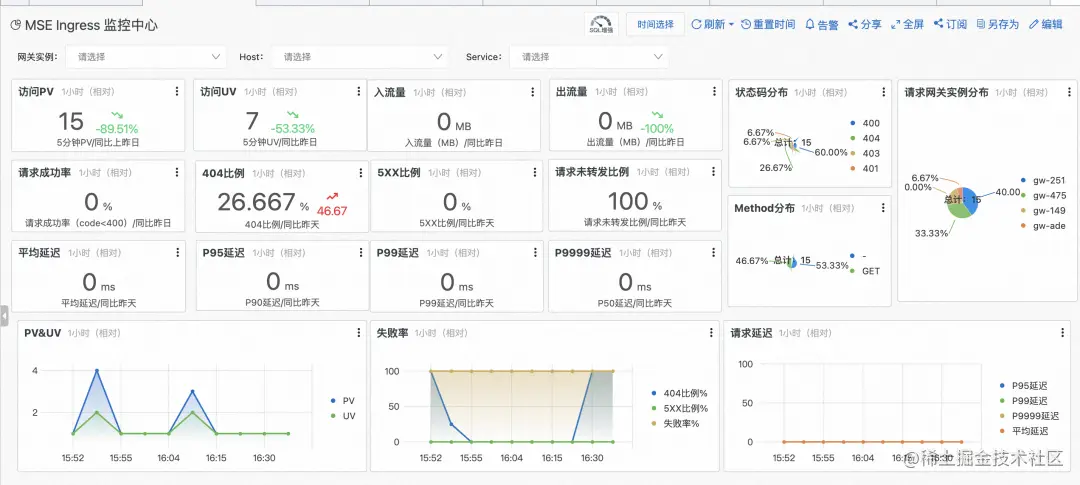Open the 请求延迟 chart more menu

pos(1065,333)
